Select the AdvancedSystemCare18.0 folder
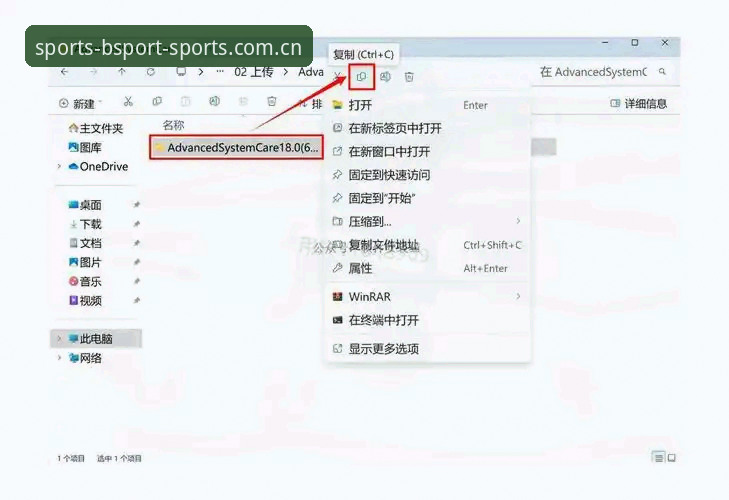The height and width of the screenshot is (500, 729). tap(236, 147)
